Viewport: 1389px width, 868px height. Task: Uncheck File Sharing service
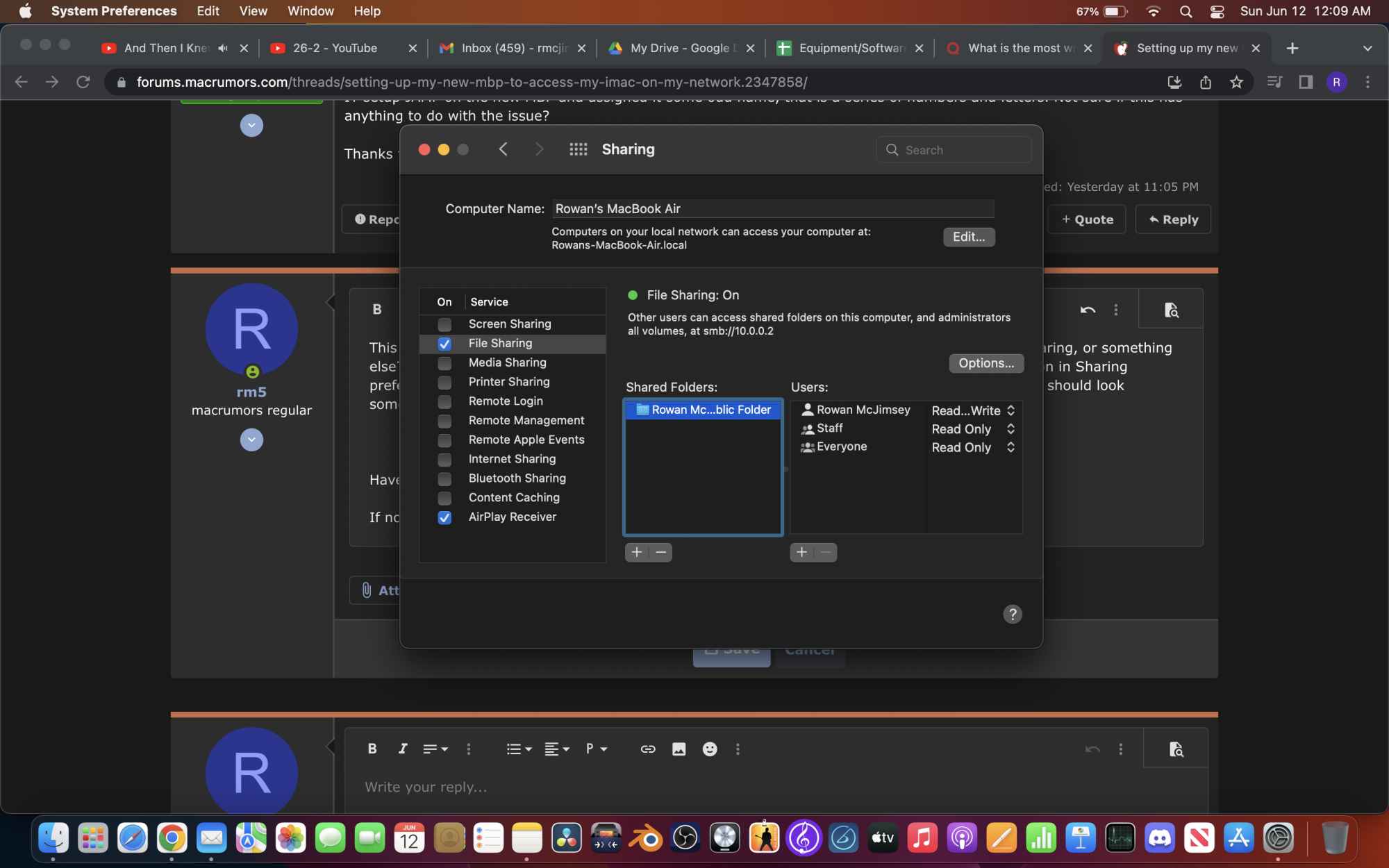point(444,344)
